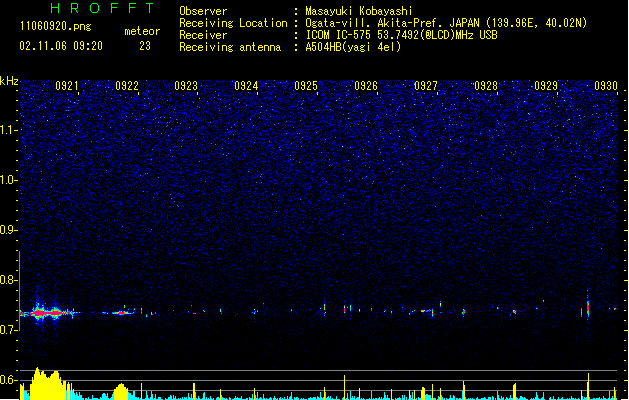This screenshot has height=400, width=629.
Task: Click the large red meteor echo near 0921
Action: point(46,312)
